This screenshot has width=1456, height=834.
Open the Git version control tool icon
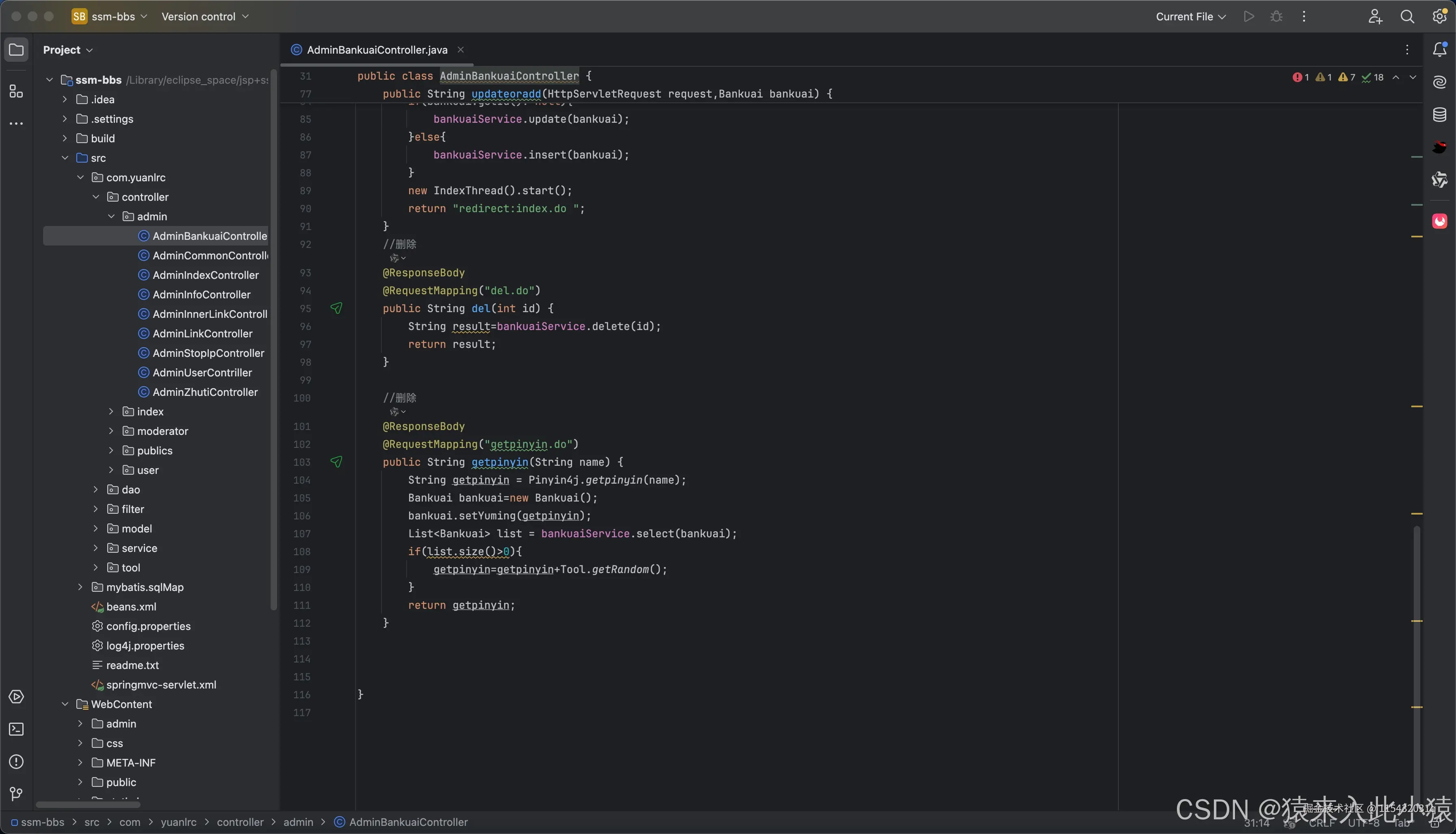tap(16, 794)
